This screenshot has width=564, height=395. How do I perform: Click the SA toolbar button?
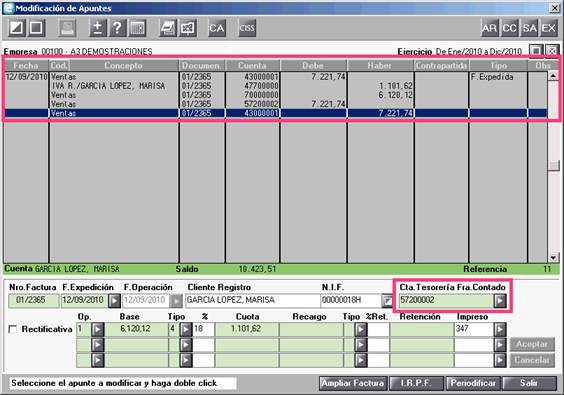[529, 28]
